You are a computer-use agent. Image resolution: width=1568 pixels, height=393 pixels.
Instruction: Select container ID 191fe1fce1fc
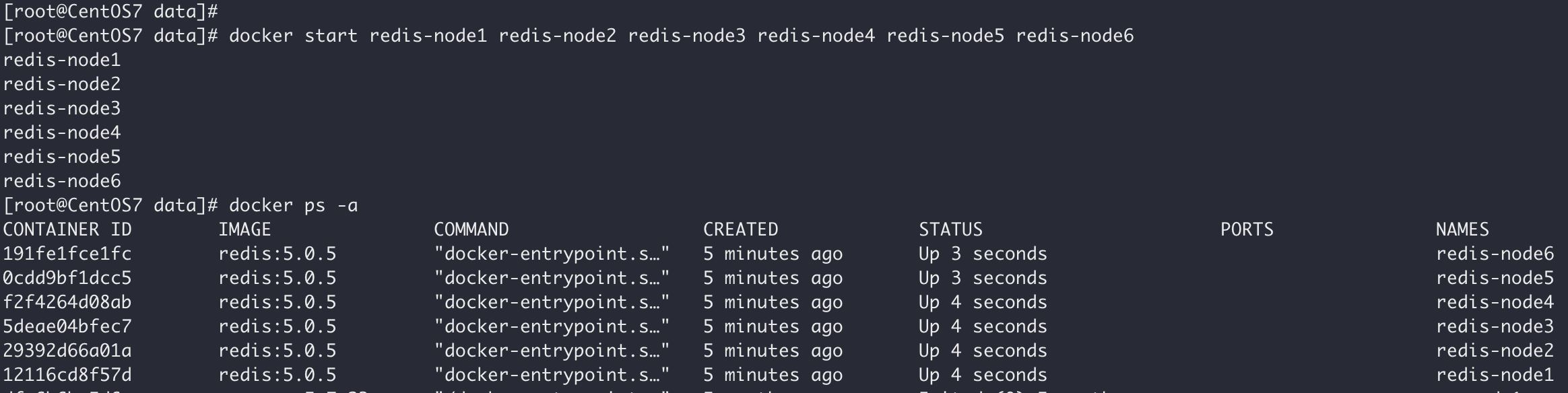pos(67,254)
